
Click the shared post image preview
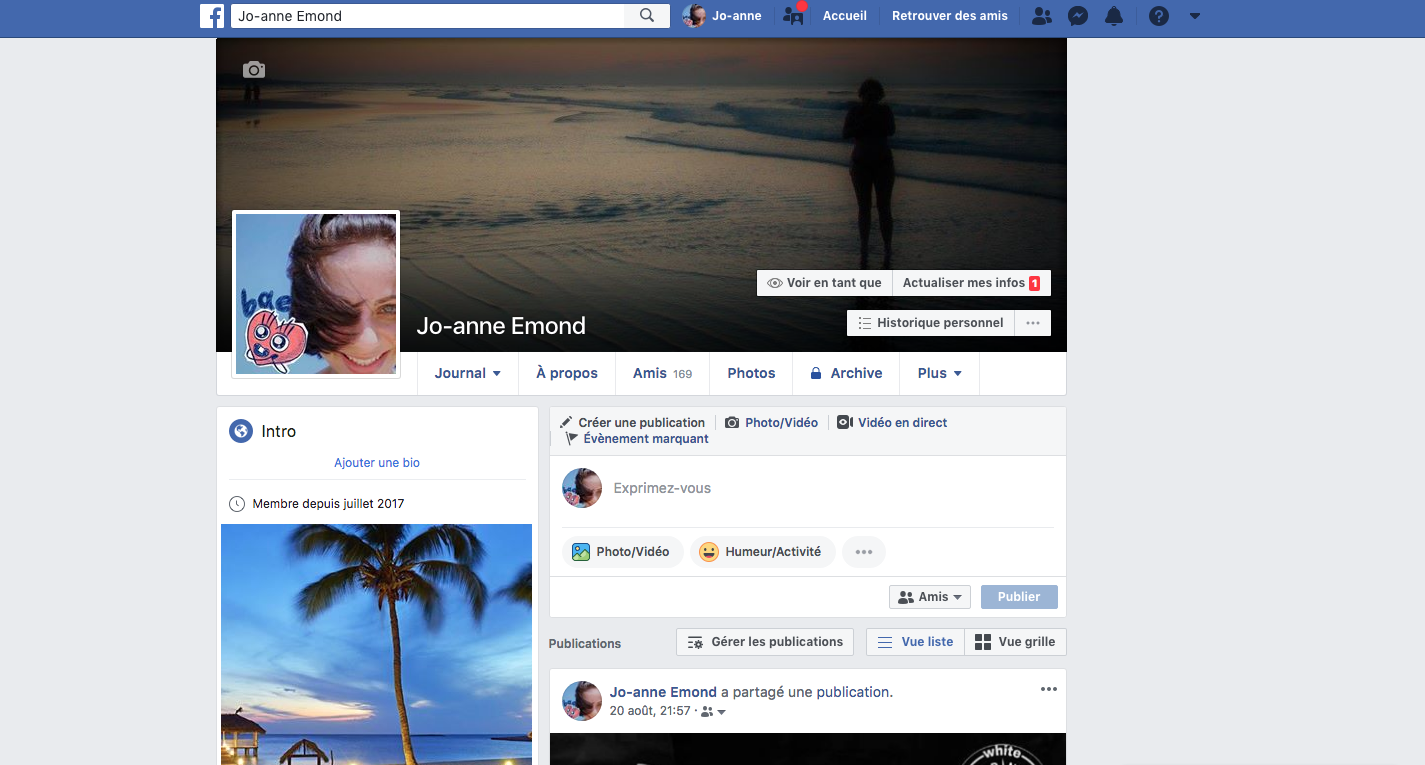[808, 749]
